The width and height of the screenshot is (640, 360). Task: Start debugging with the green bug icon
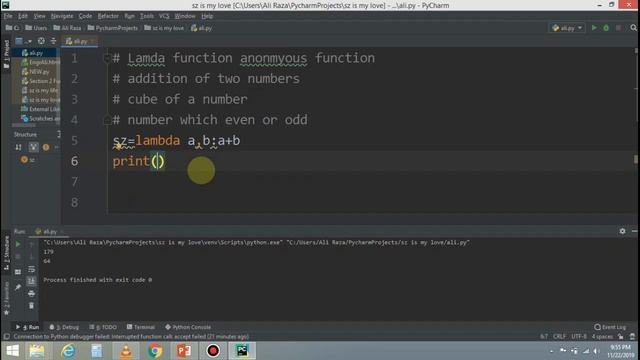coord(606,28)
